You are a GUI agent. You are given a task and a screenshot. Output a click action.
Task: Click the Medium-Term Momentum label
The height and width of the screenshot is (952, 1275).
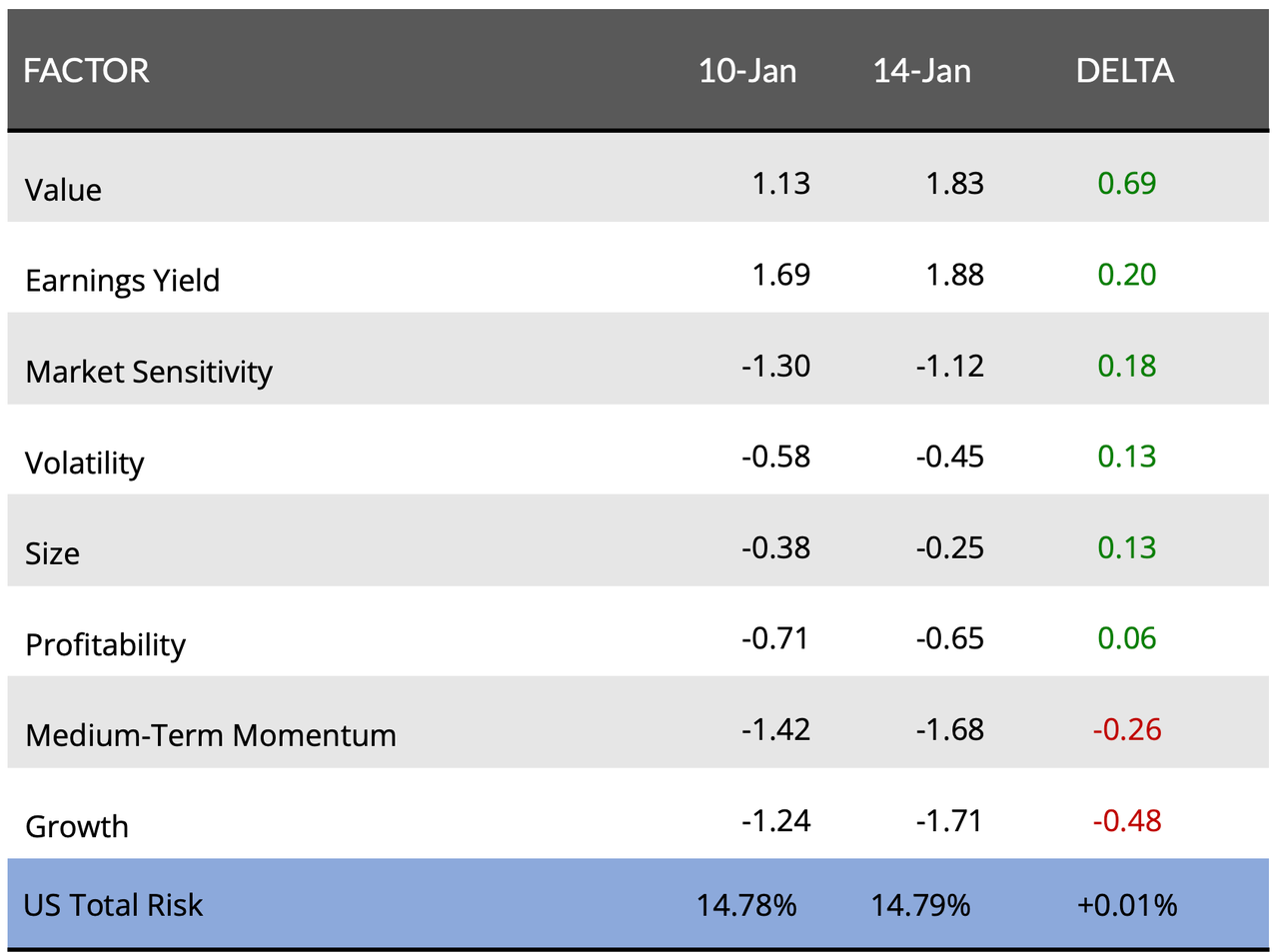tap(210, 735)
